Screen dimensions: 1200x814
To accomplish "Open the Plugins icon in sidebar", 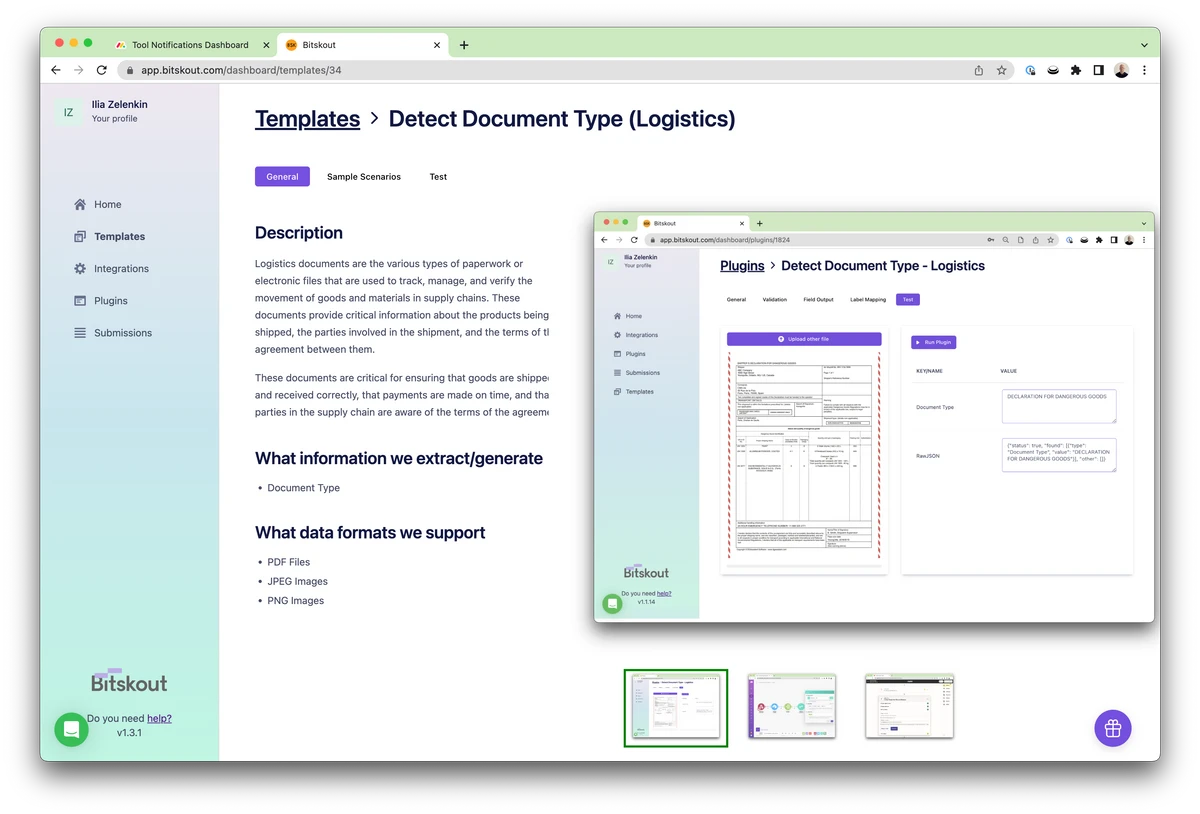I will tap(80, 300).
